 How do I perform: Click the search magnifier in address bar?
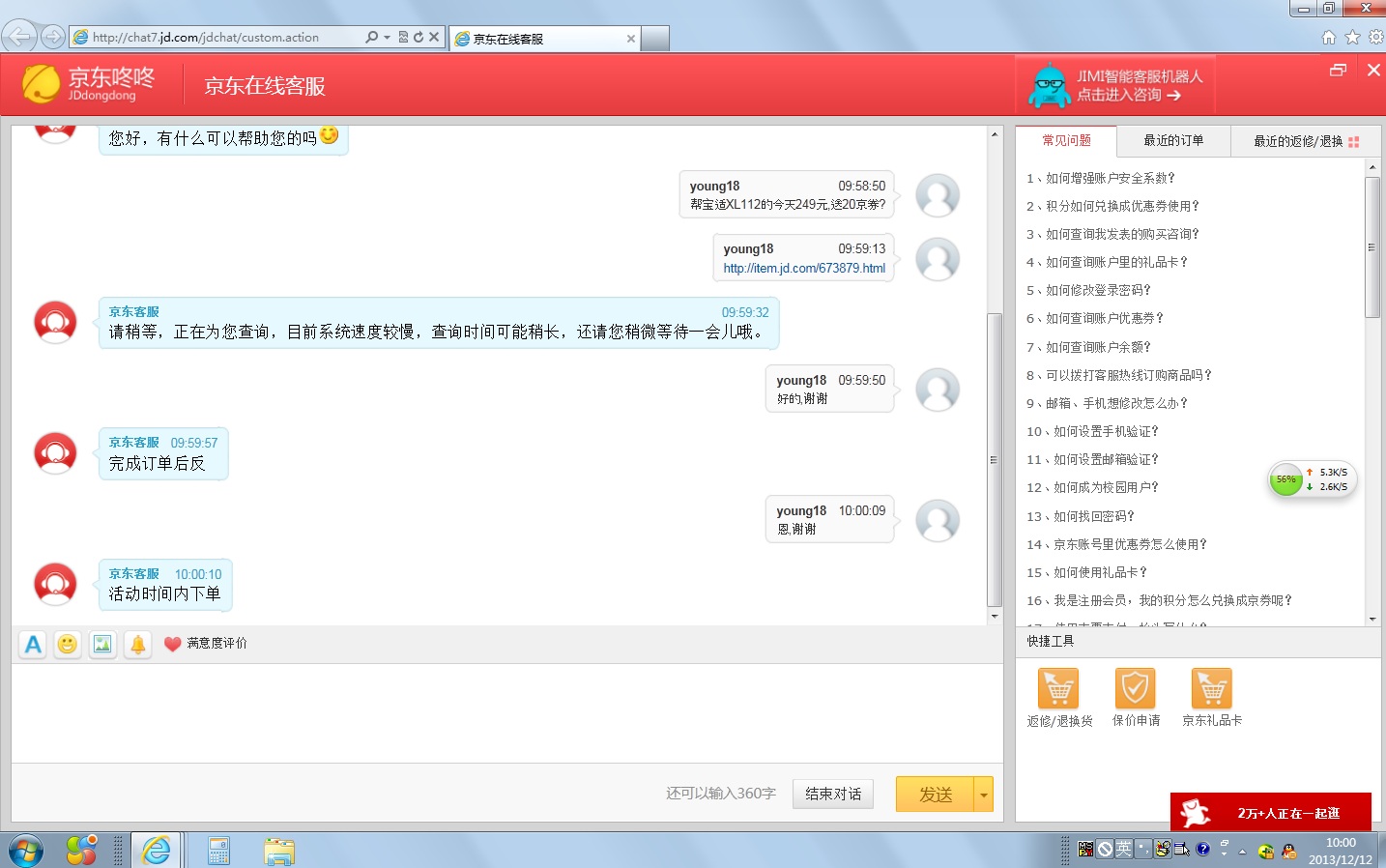(372, 37)
